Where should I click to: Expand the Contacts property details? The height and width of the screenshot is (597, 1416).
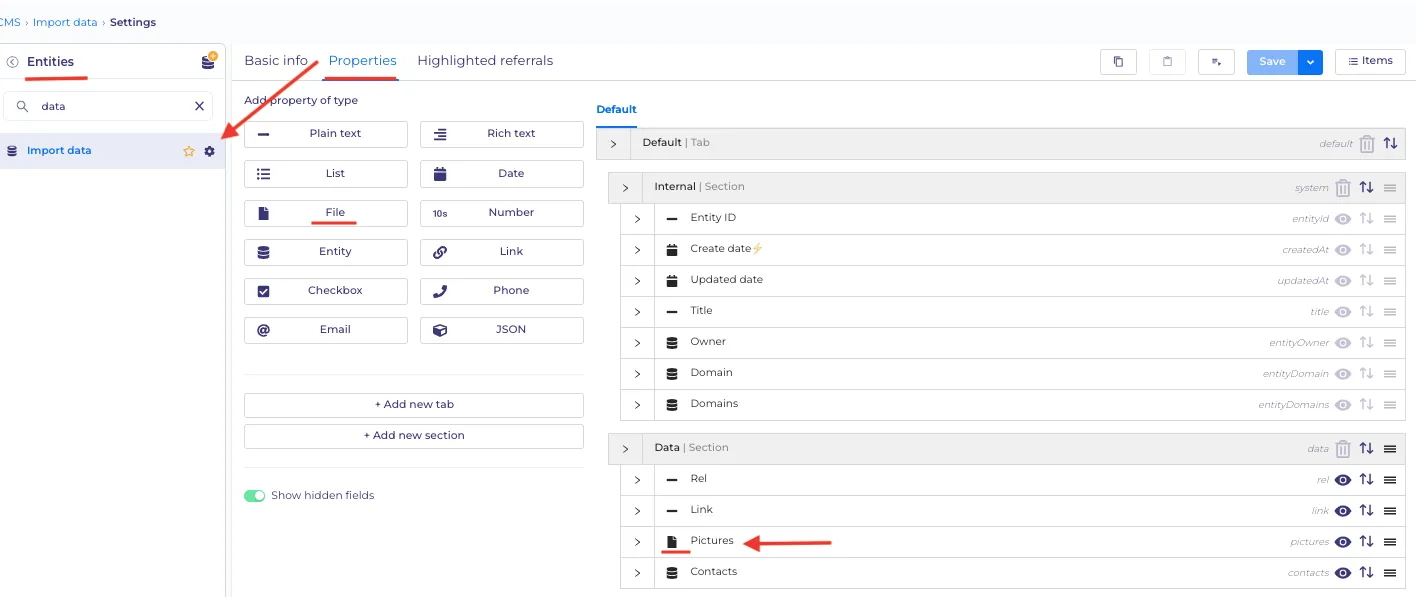tap(637, 573)
